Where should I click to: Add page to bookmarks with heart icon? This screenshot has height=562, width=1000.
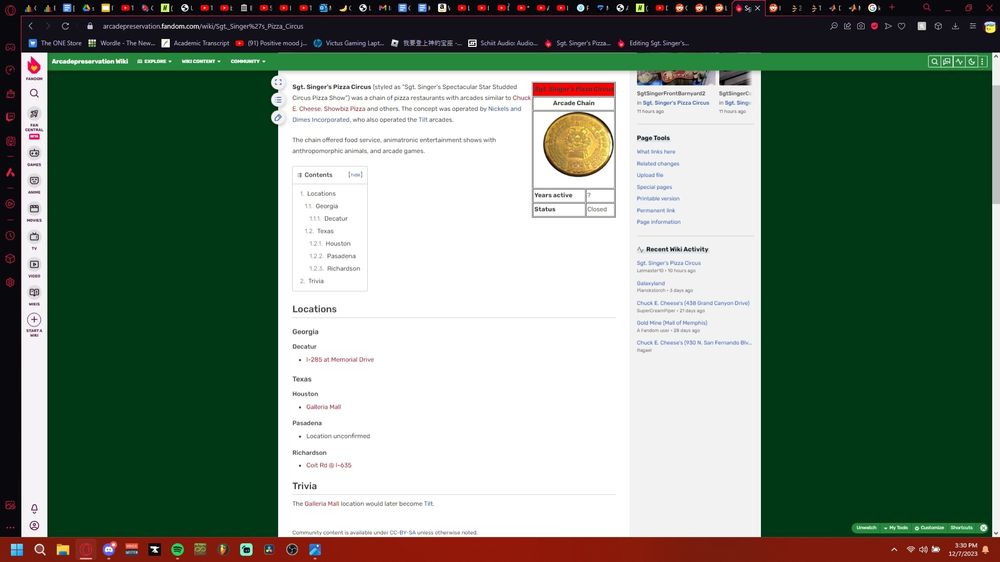pos(901,26)
